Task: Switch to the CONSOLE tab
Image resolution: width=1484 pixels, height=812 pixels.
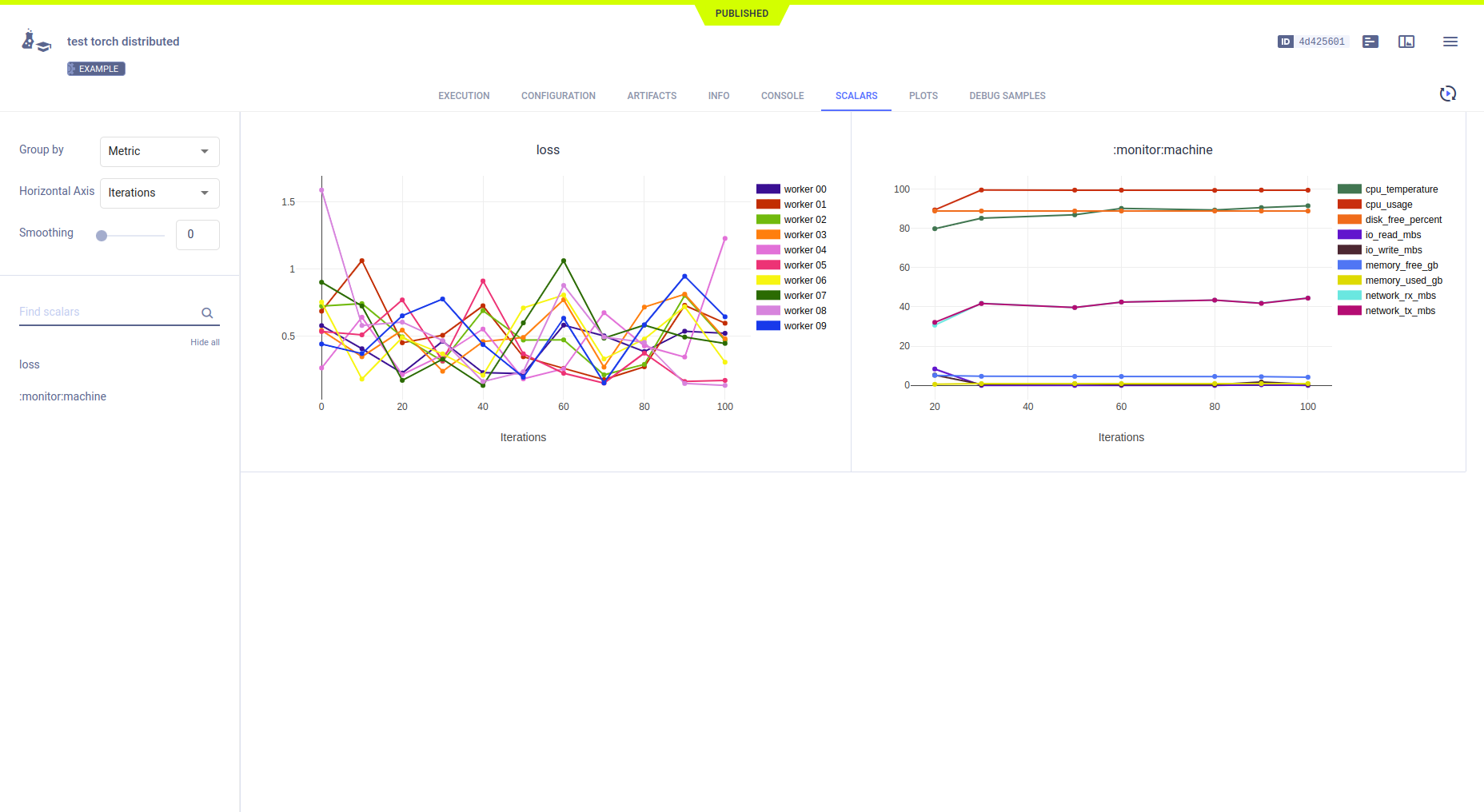Action: point(782,96)
